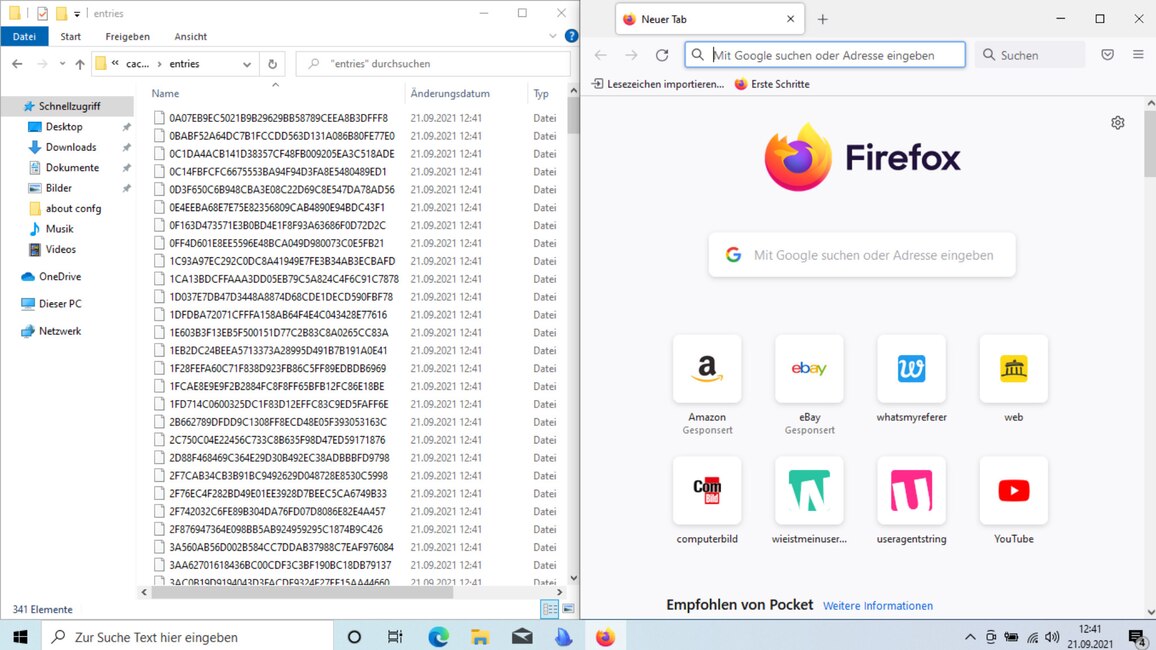Open the address bar history dropdown in Explorer
This screenshot has height=650, width=1156.
247,63
